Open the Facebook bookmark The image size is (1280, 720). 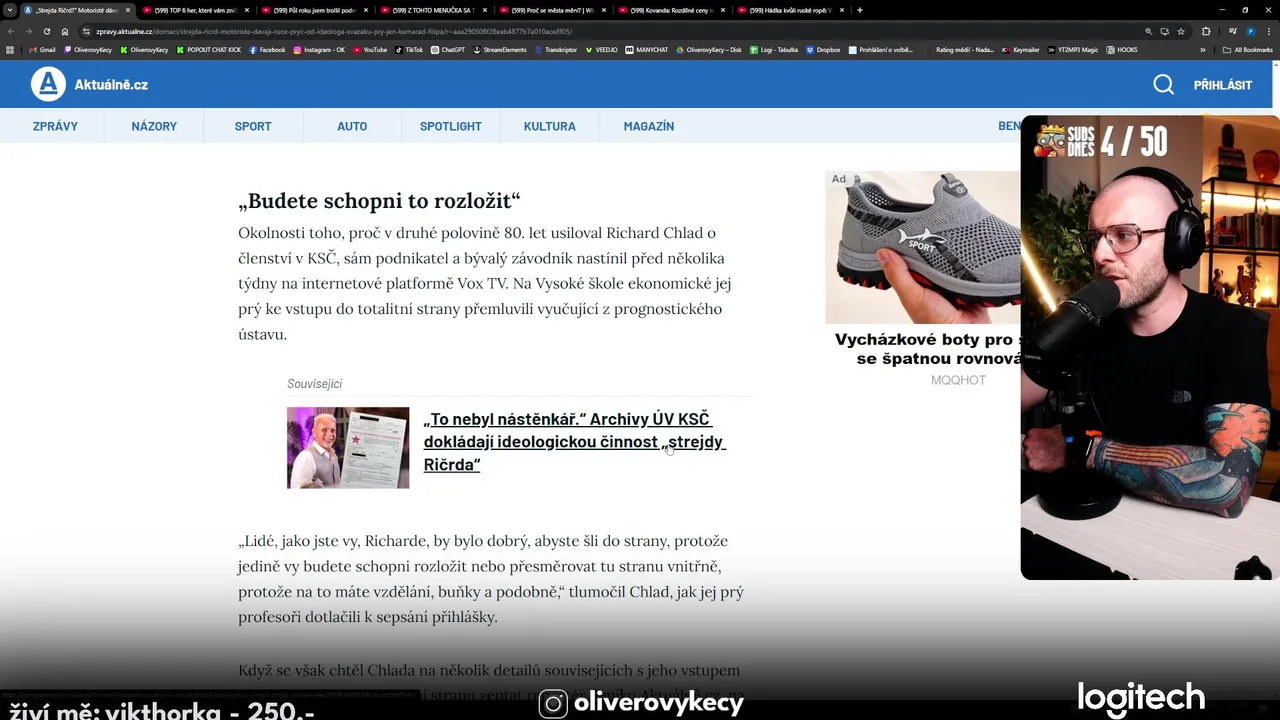click(x=267, y=49)
